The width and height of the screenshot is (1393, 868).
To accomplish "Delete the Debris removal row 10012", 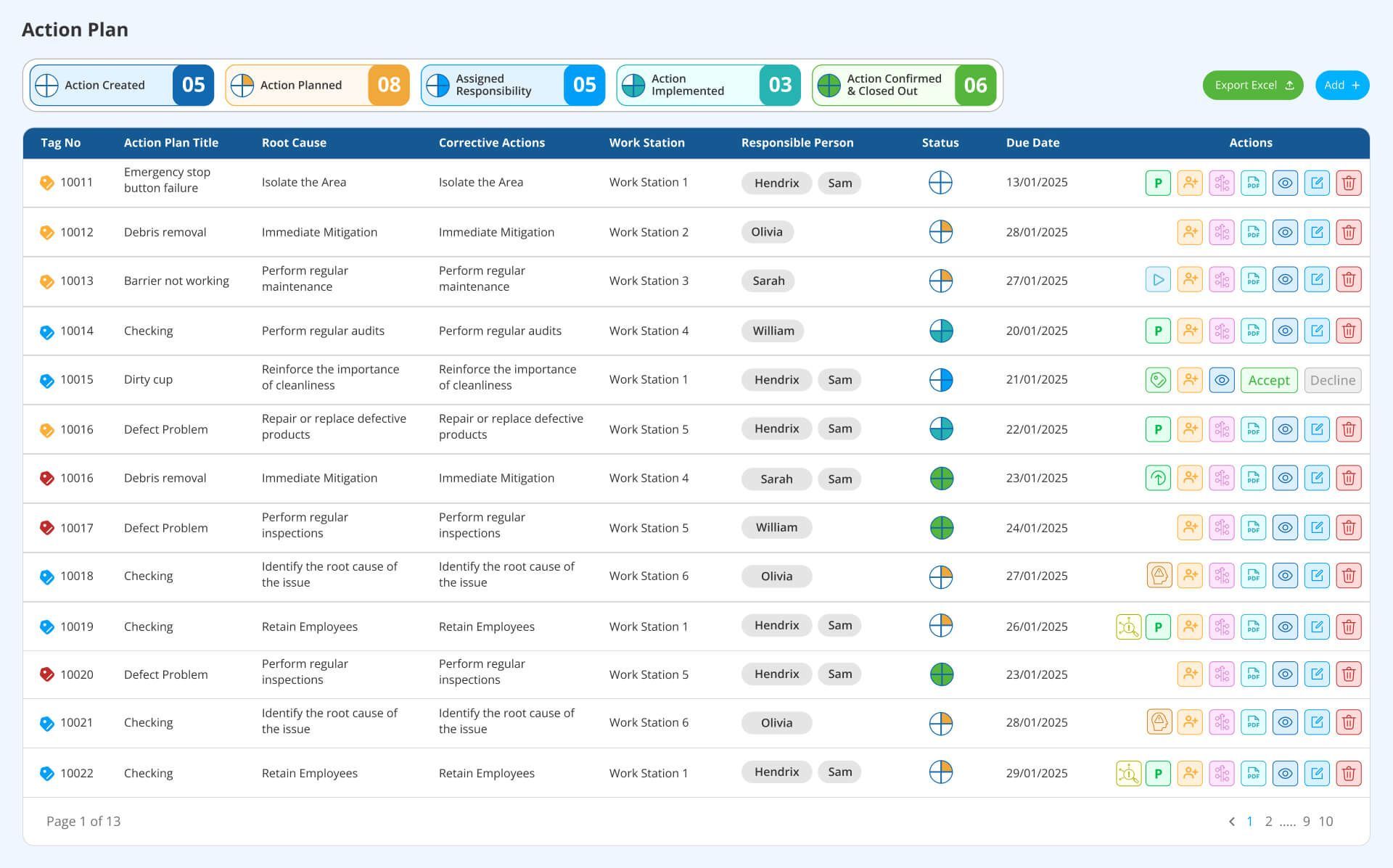I will tap(1349, 232).
